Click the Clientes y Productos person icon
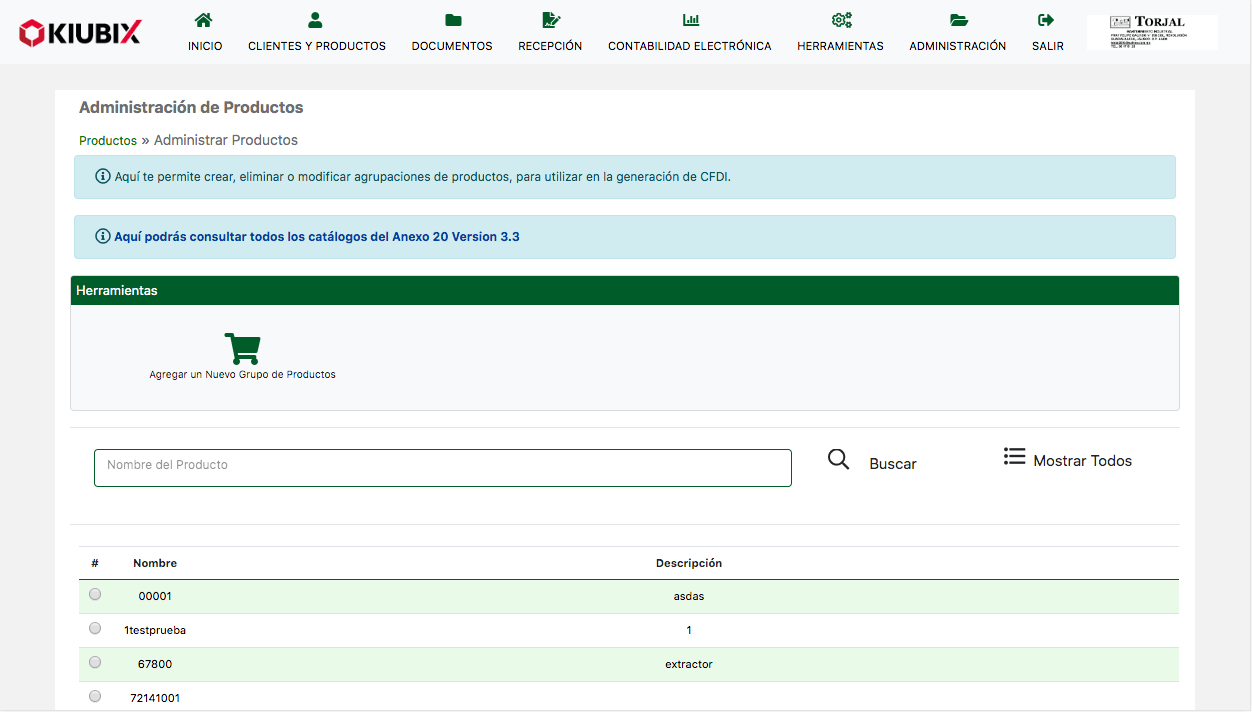This screenshot has width=1252, height=712. click(316, 20)
